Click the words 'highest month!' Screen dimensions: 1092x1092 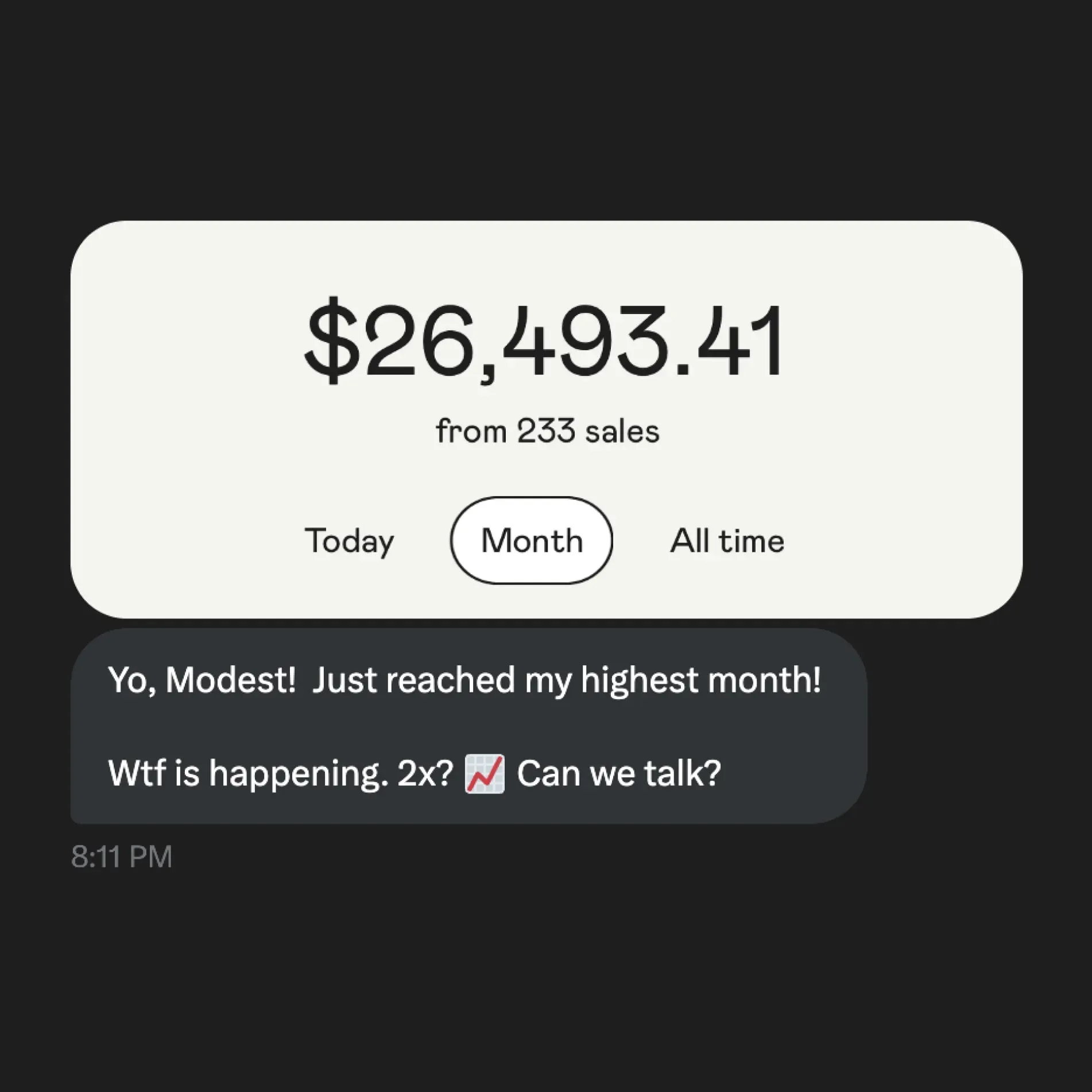pos(700,680)
